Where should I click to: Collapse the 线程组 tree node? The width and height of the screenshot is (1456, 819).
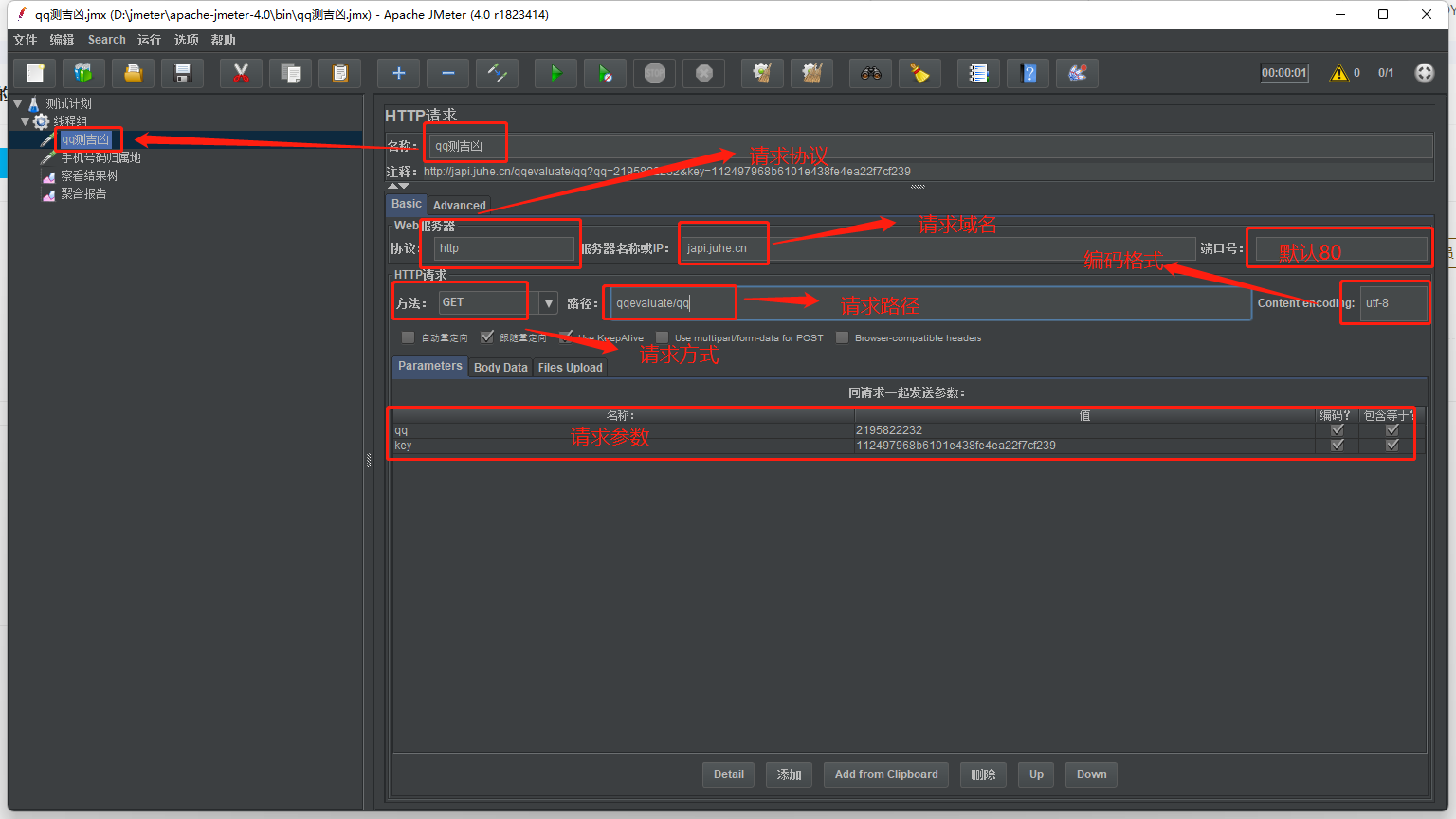(x=26, y=121)
